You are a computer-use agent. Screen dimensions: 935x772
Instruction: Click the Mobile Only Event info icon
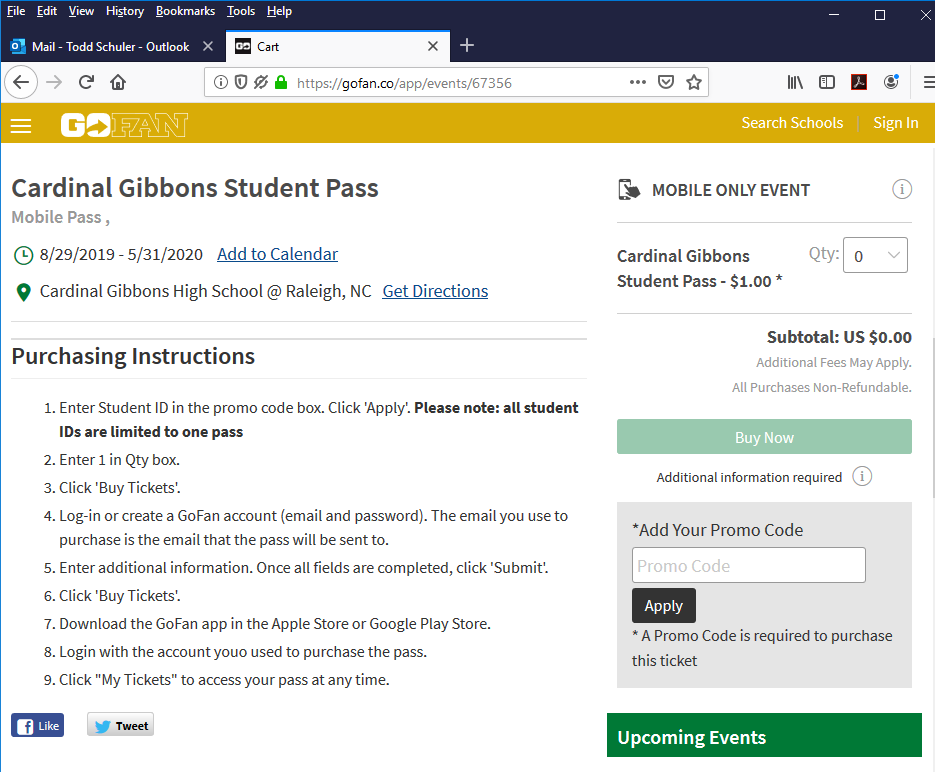[902, 190]
